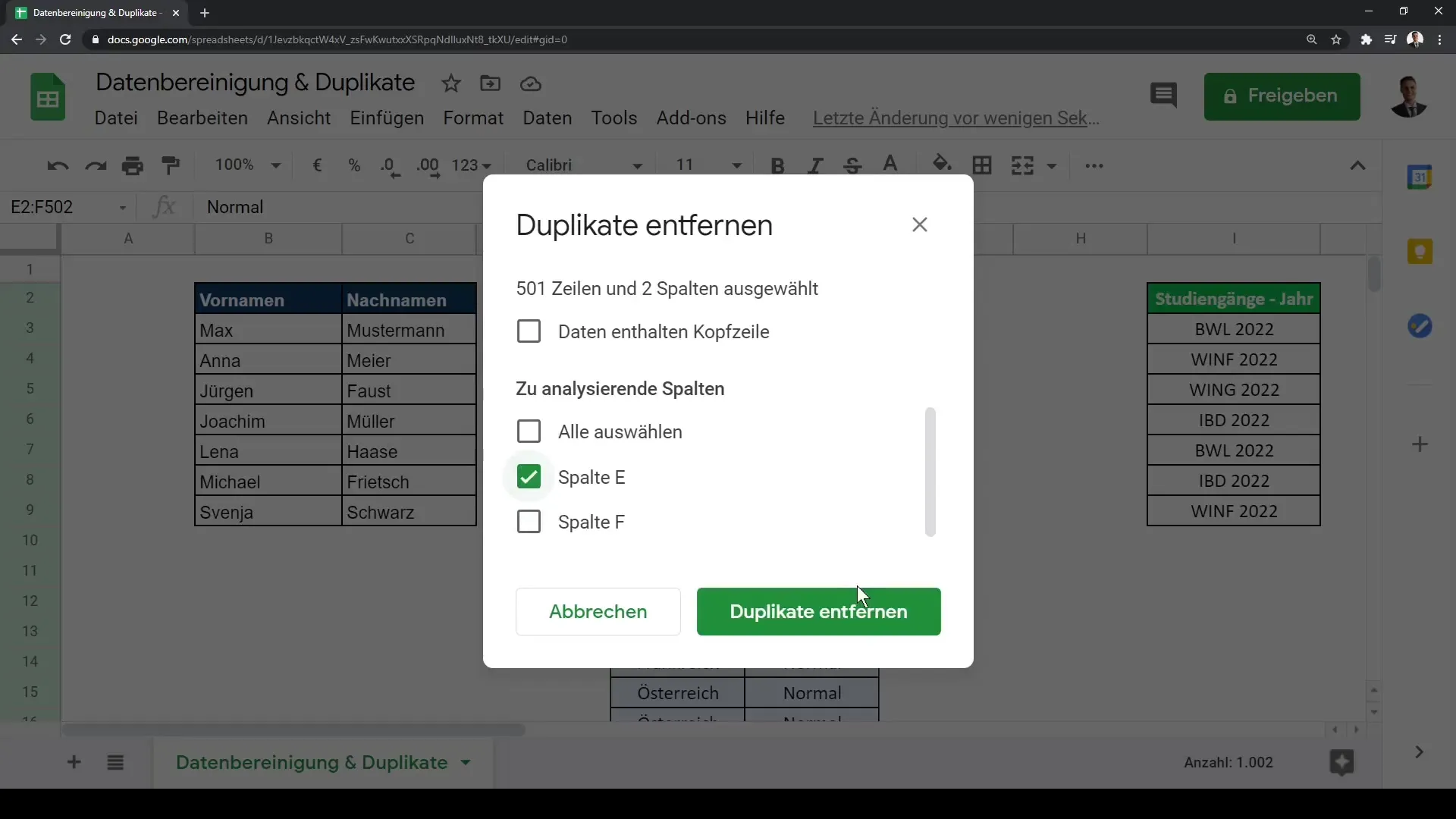Open Google Keep side panel
Screen dimensions: 1456x819
[1420, 252]
